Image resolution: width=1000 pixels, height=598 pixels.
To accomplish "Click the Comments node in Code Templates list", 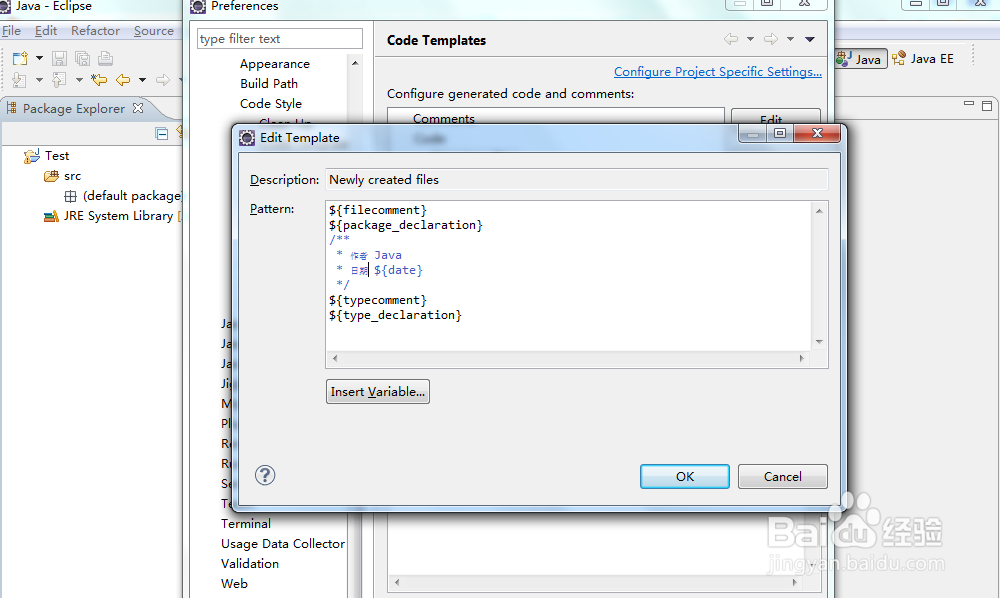I will (x=444, y=118).
